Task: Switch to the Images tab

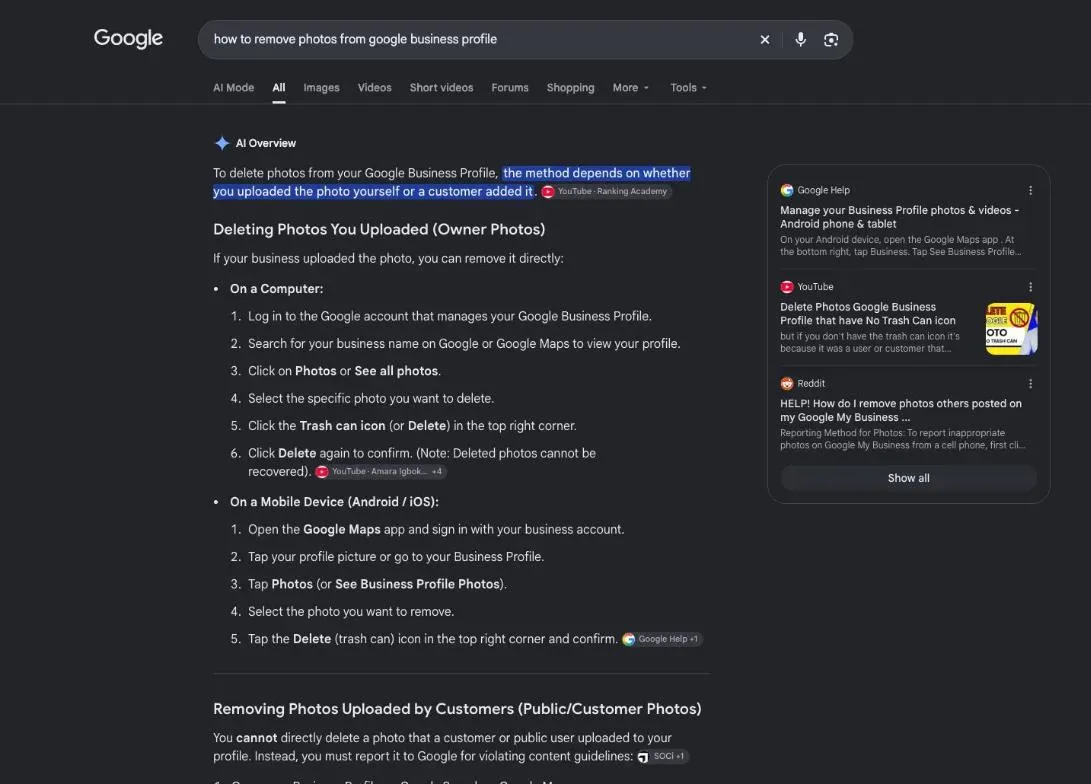Action: coord(321,88)
